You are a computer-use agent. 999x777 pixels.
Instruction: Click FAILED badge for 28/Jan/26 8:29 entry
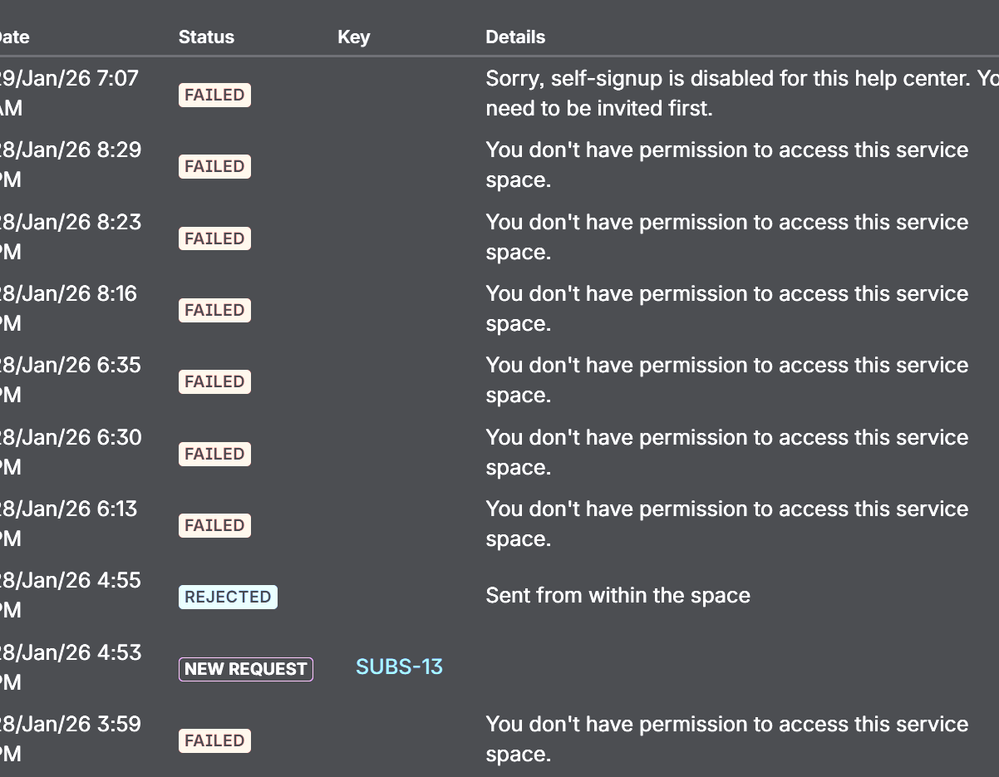214,167
